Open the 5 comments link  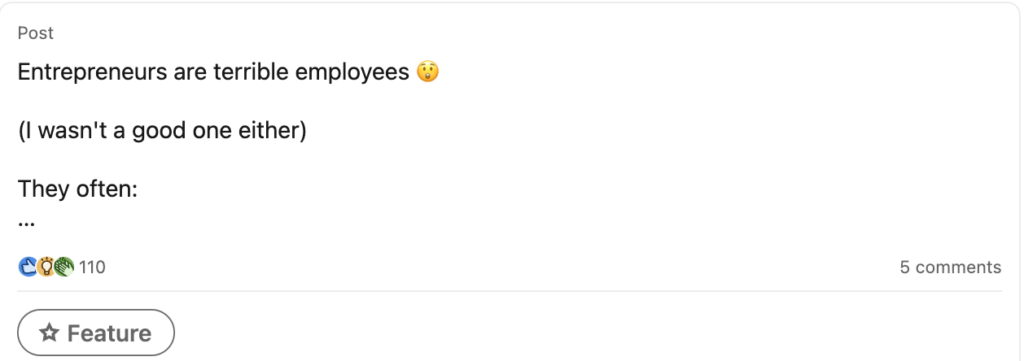950,267
